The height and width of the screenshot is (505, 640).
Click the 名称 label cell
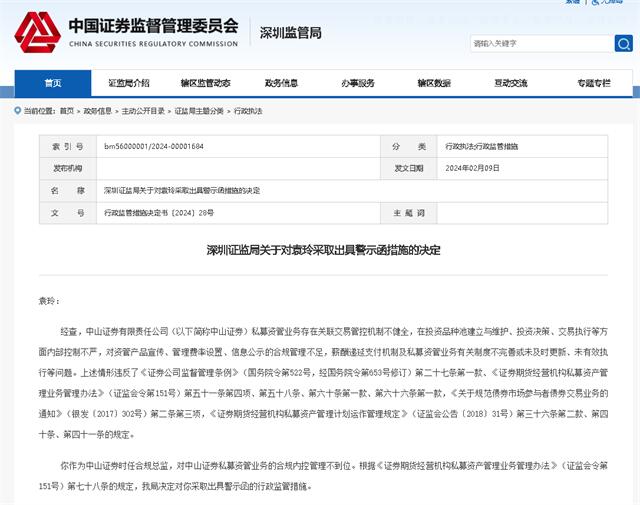coord(68,191)
